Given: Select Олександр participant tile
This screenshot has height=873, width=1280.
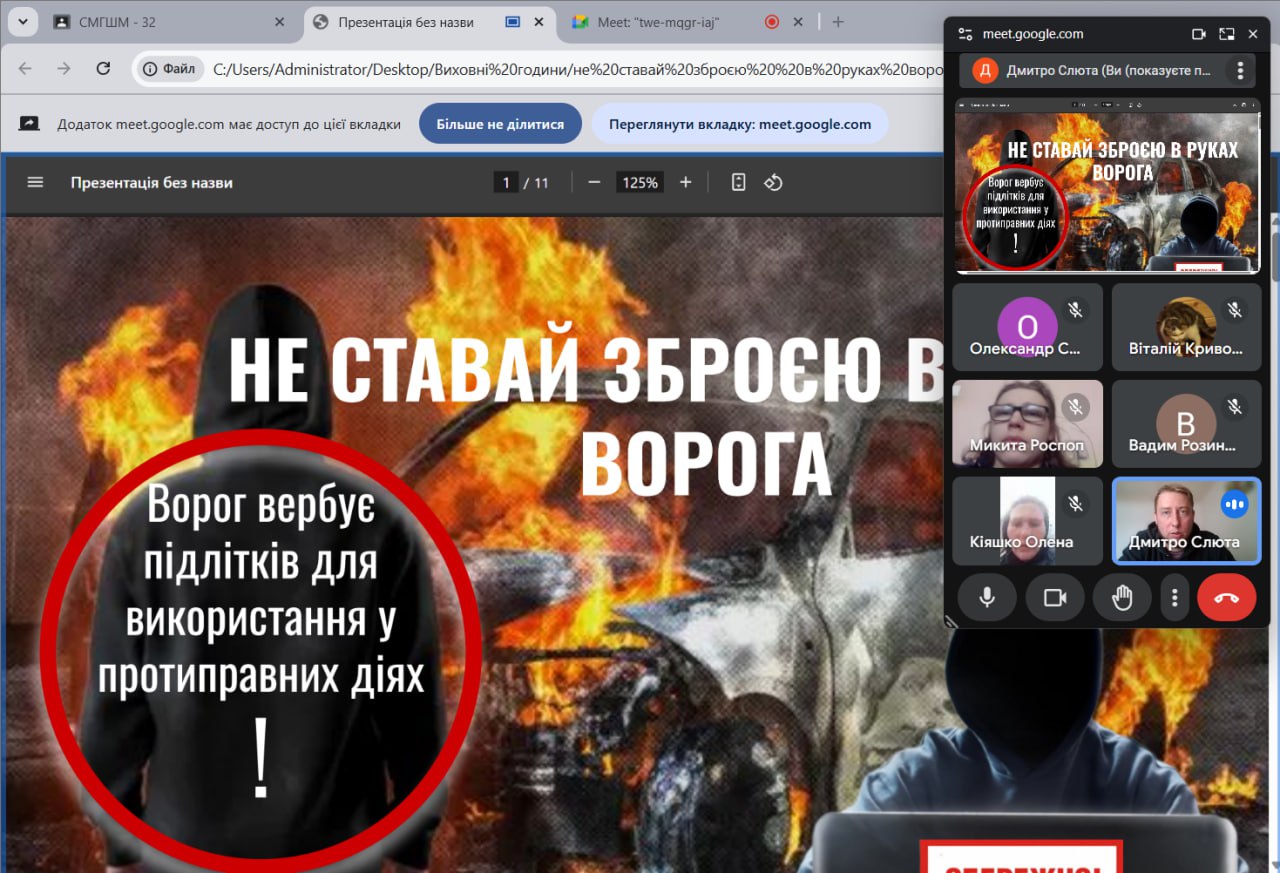Looking at the screenshot, I should pos(1027,327).
